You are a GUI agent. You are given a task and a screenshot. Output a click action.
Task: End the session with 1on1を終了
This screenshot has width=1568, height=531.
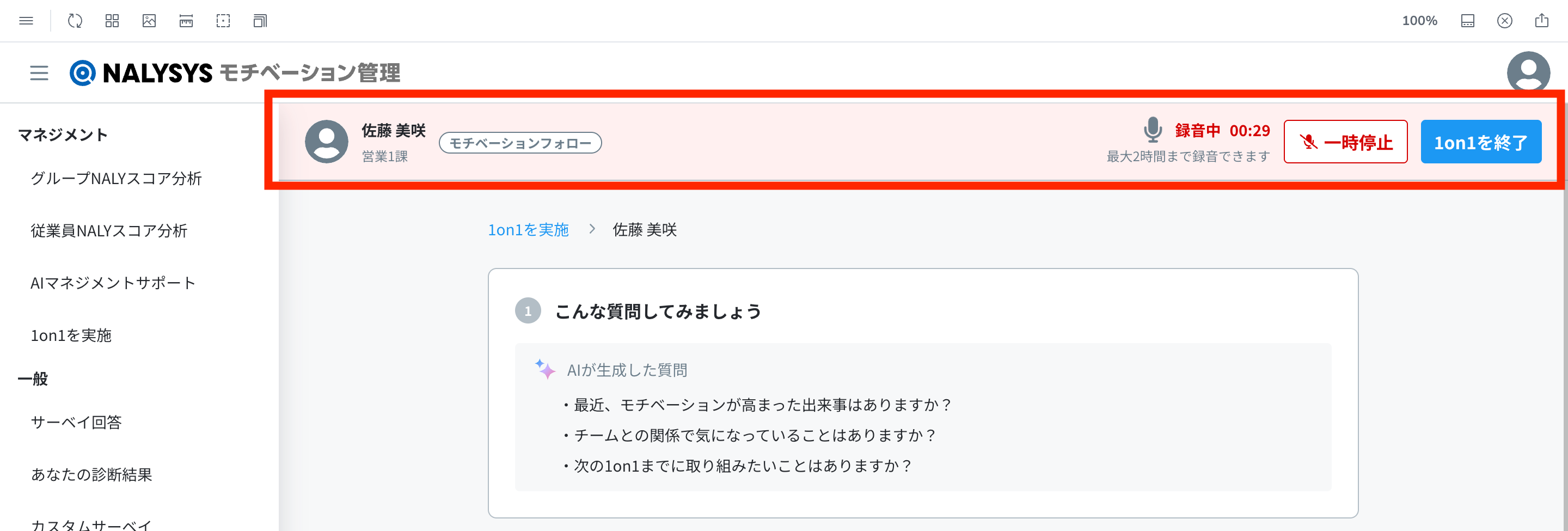1480,142
